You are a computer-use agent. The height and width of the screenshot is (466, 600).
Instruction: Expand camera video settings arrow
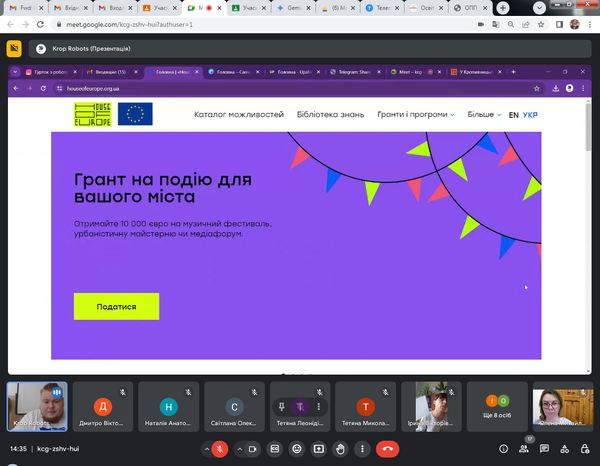coord(238,449)
